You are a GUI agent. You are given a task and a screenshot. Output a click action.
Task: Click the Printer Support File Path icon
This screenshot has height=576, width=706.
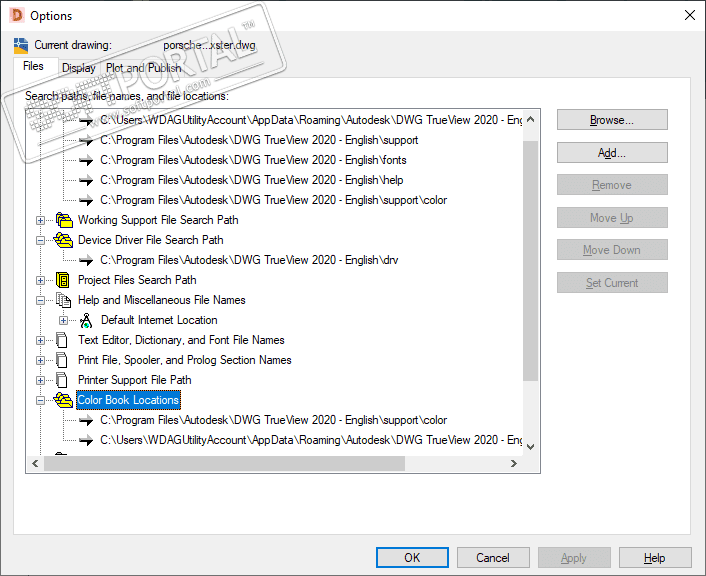tap(62, 380)
